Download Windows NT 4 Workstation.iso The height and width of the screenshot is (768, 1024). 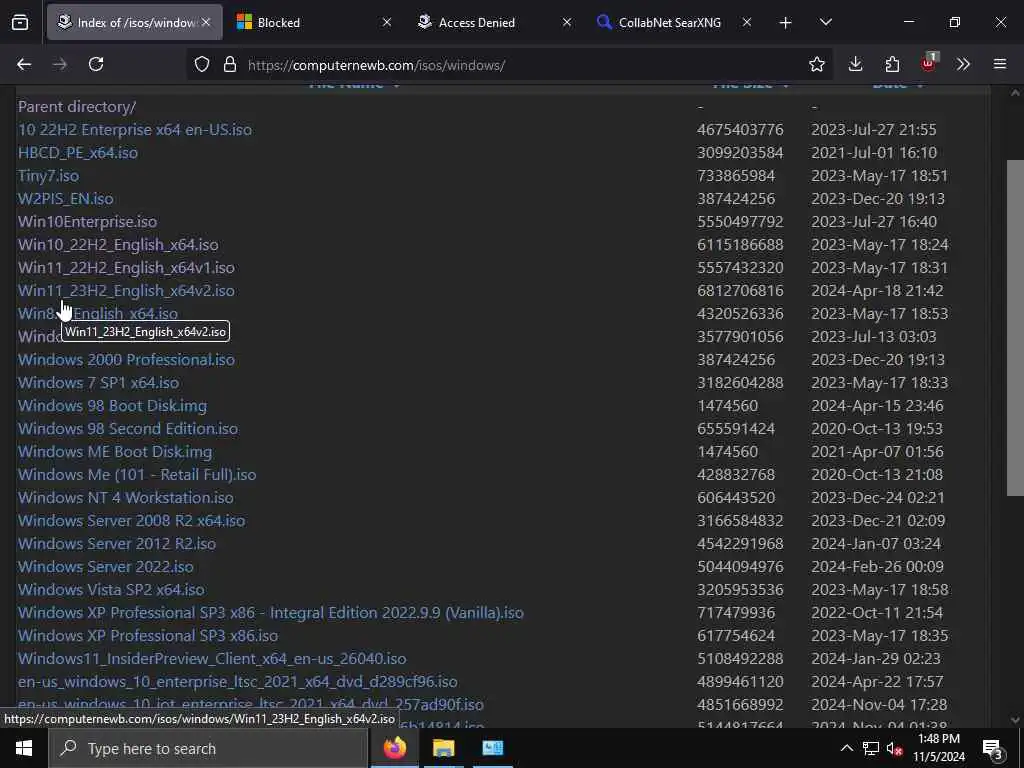[125, 497]
